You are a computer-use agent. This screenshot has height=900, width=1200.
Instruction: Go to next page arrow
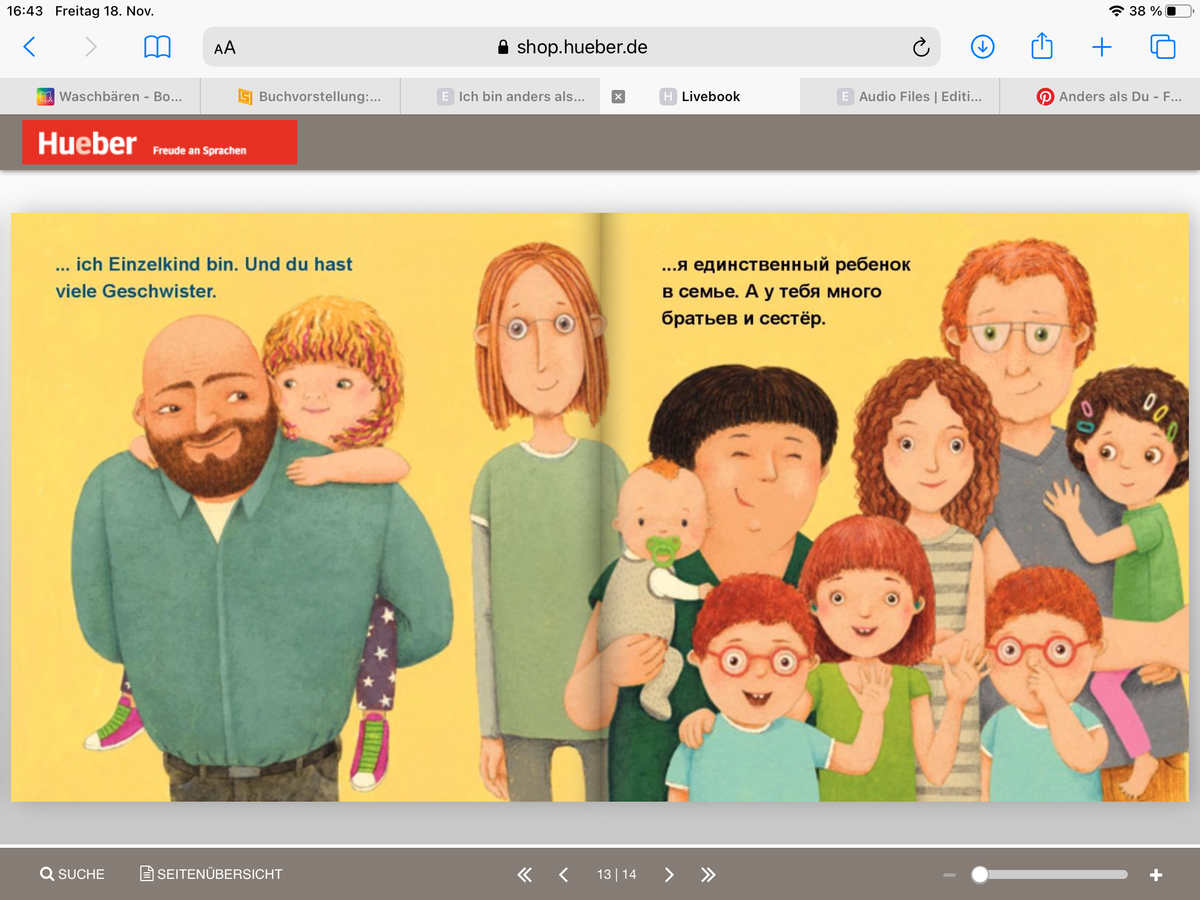(669, 875)
